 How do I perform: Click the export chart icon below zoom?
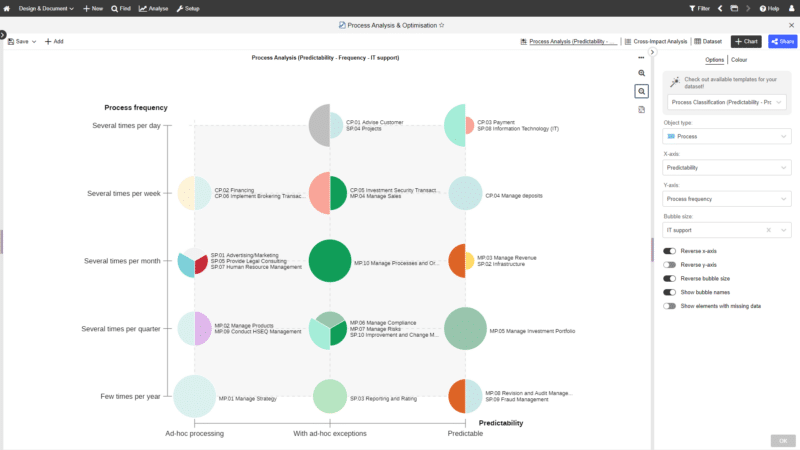[641, 109]
